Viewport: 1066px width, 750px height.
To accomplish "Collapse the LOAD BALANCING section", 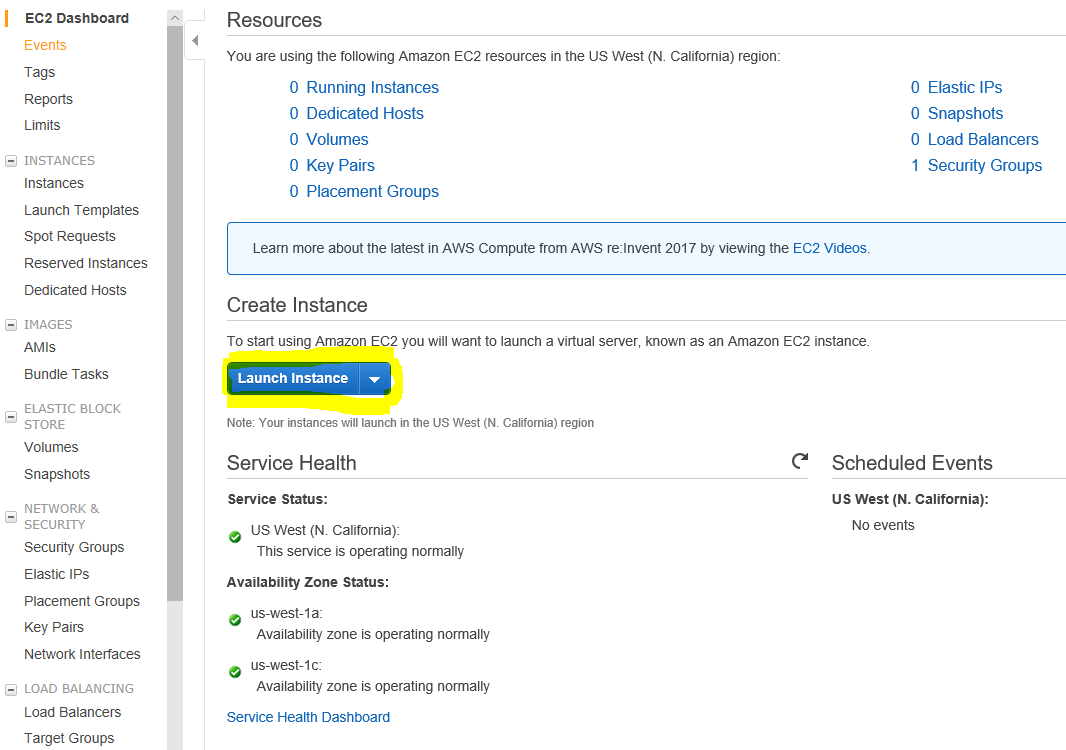I will (x=11, y=689).
